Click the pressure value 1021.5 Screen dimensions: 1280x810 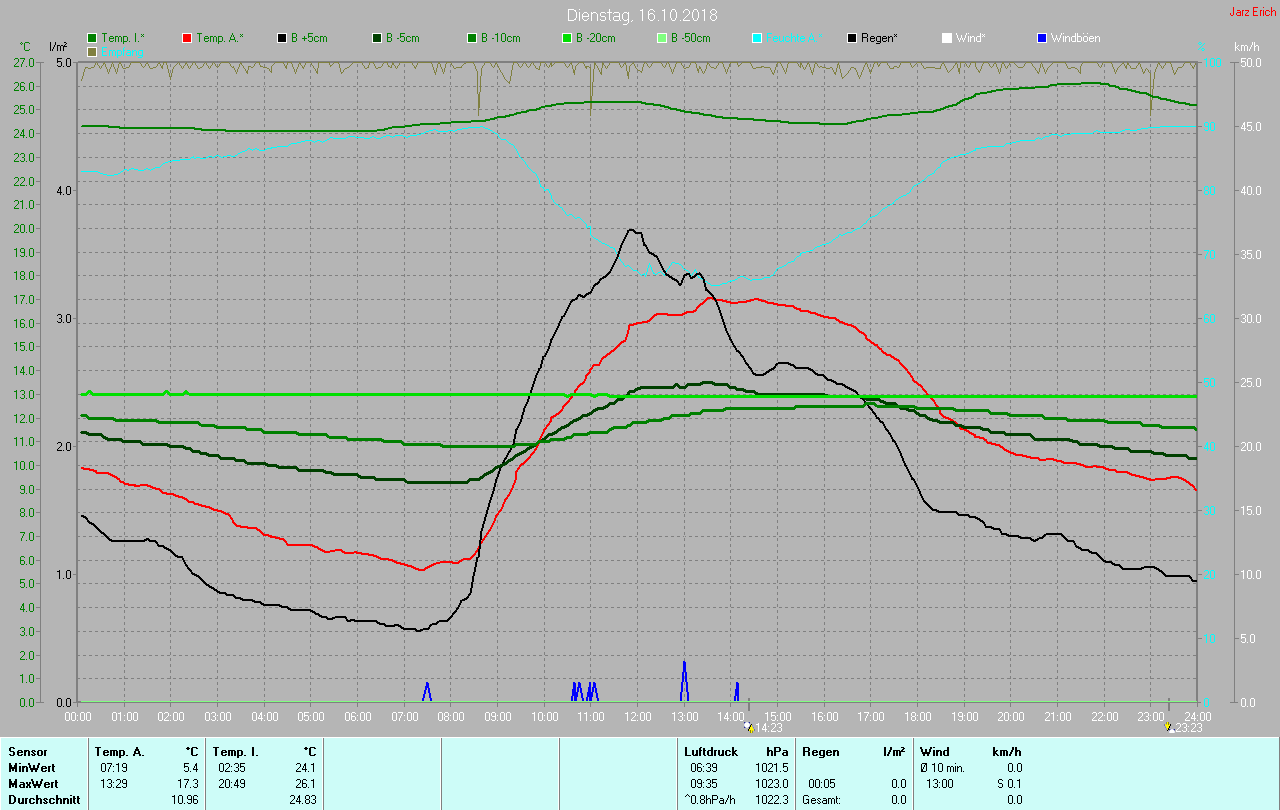(773, 767)
